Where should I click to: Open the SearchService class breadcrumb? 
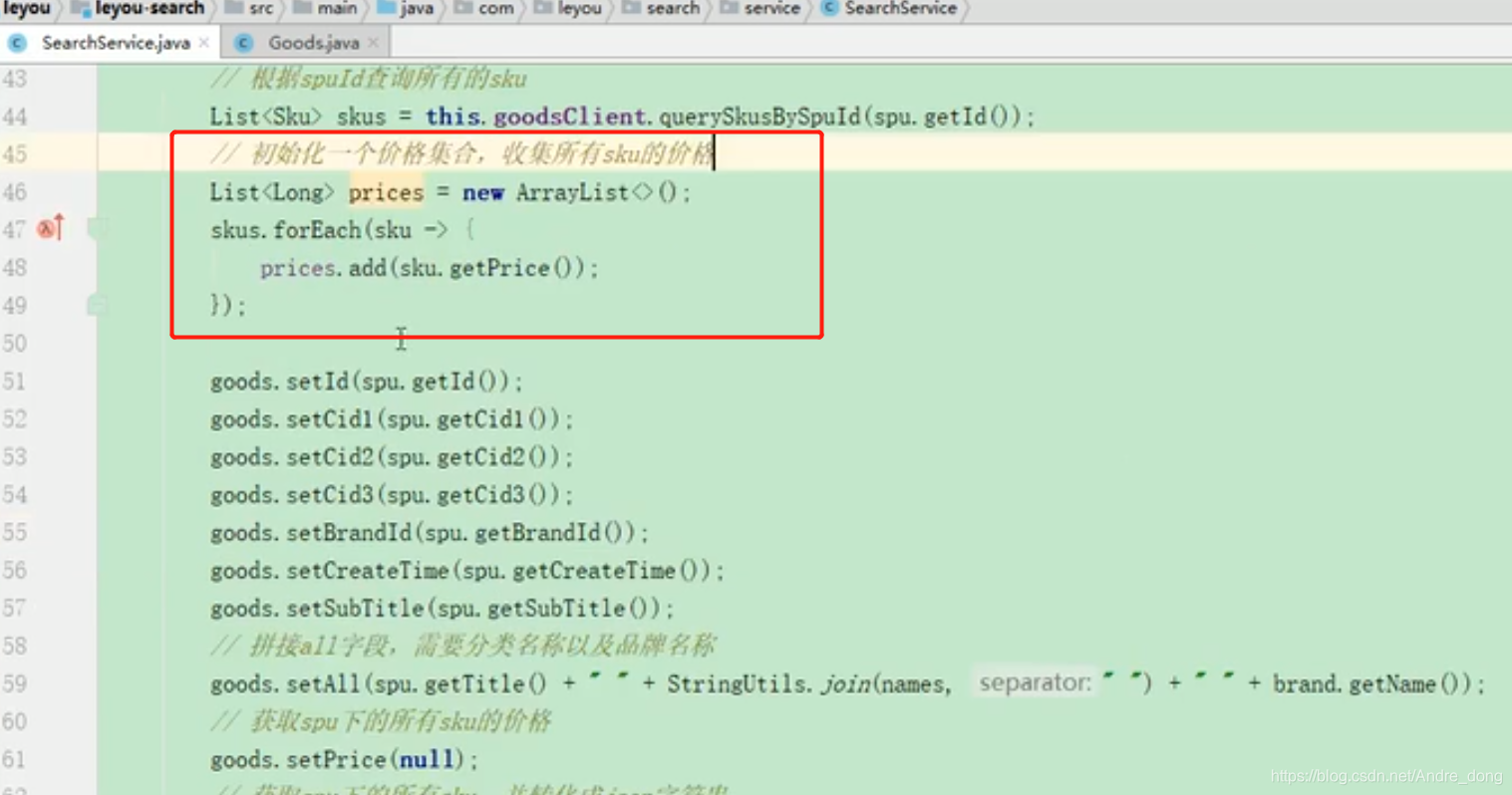point(900,9)
